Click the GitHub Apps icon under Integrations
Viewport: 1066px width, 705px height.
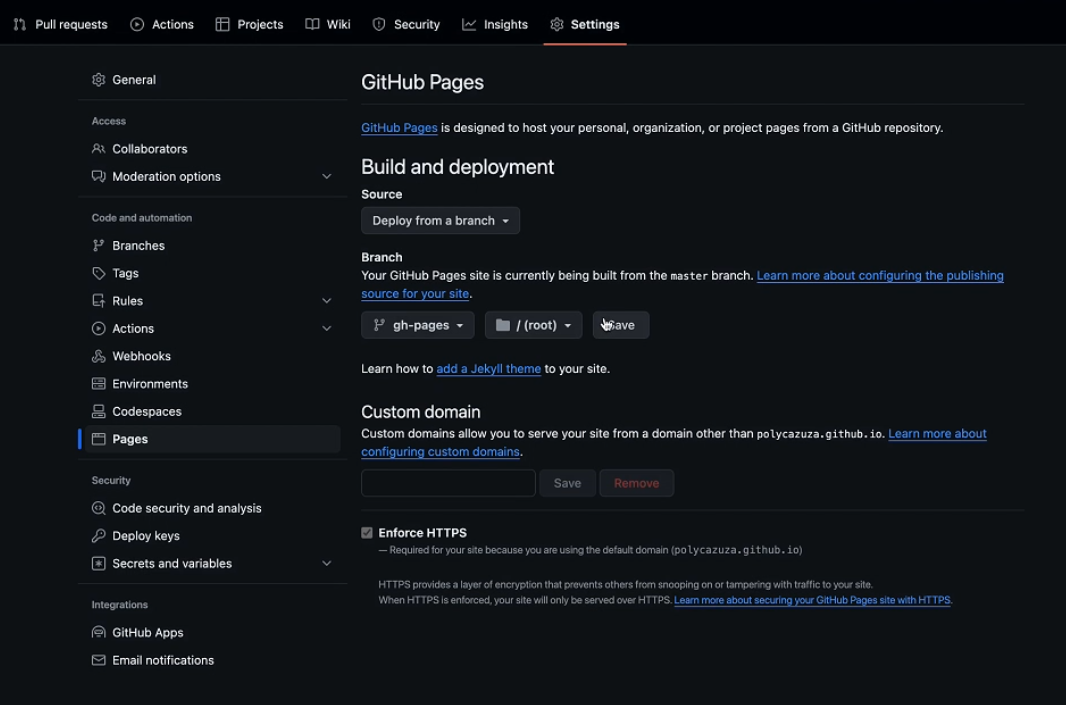[101, 632]
